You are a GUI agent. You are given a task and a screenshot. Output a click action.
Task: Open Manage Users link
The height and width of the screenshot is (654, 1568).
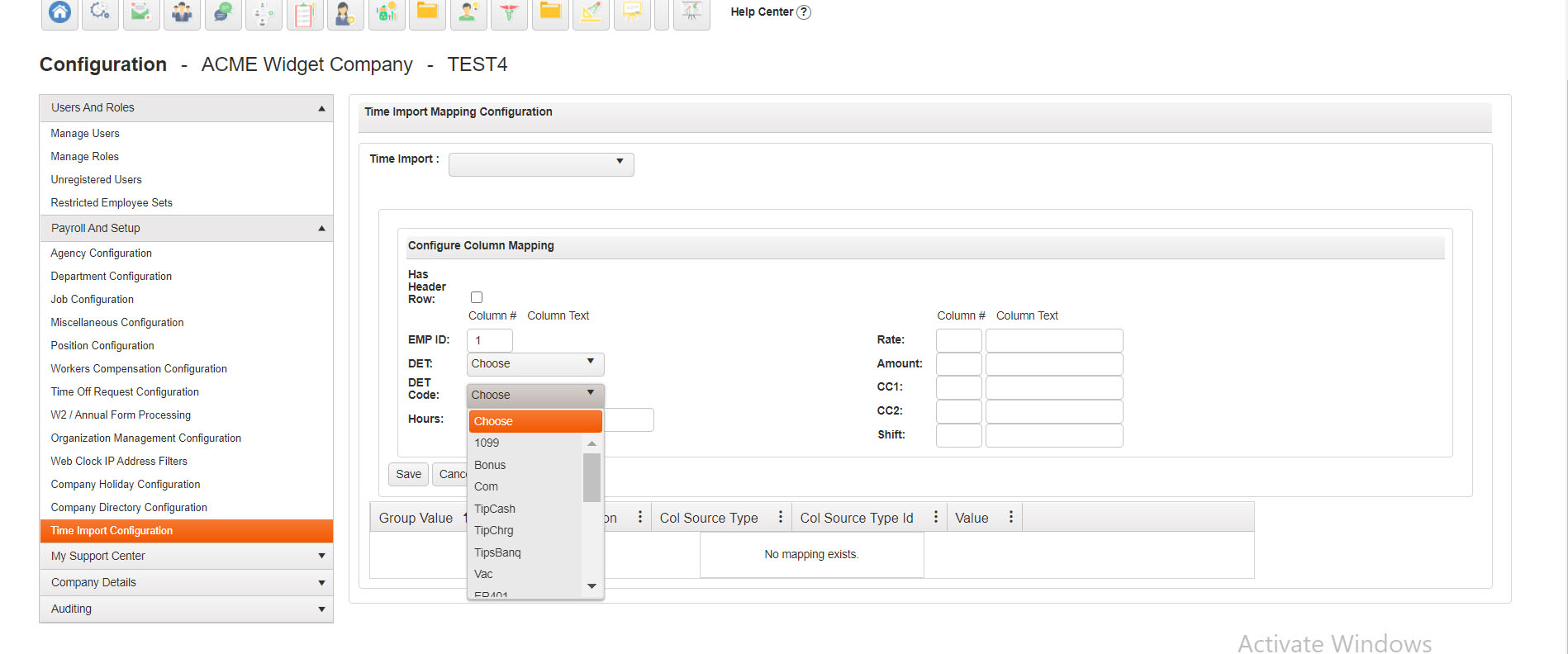point(85,134)
